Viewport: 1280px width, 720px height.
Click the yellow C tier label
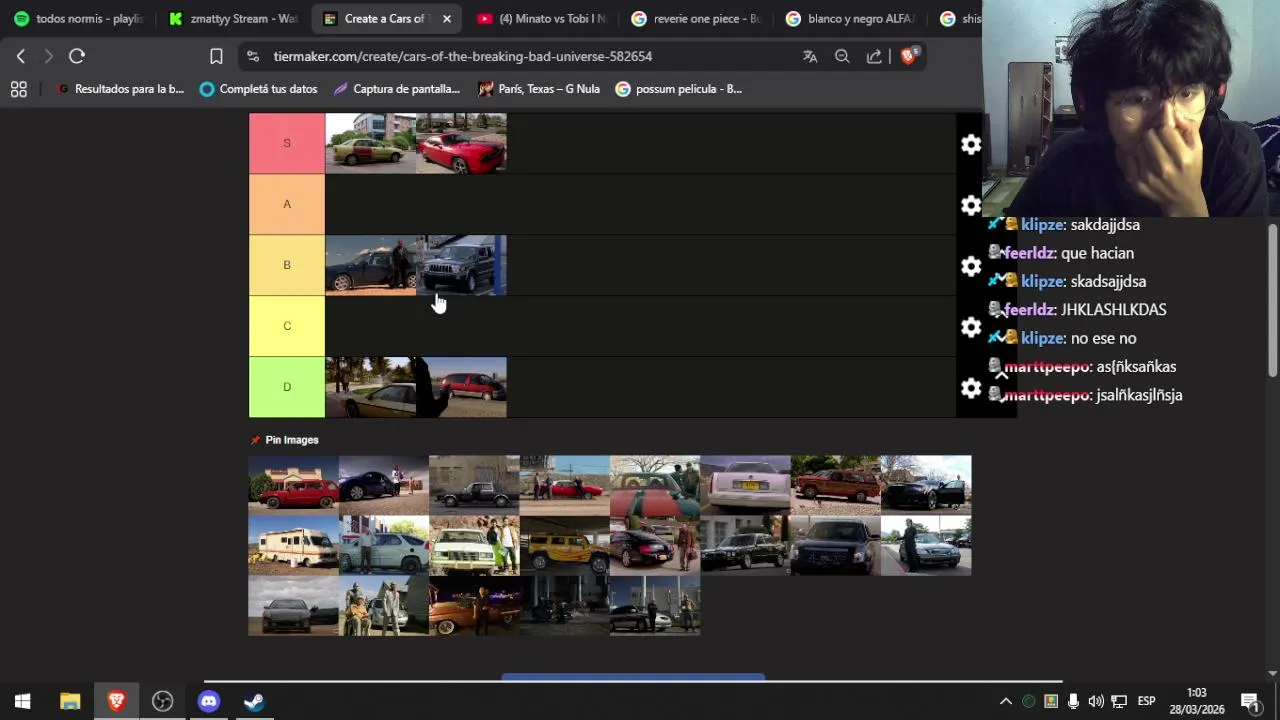[287, 326]
